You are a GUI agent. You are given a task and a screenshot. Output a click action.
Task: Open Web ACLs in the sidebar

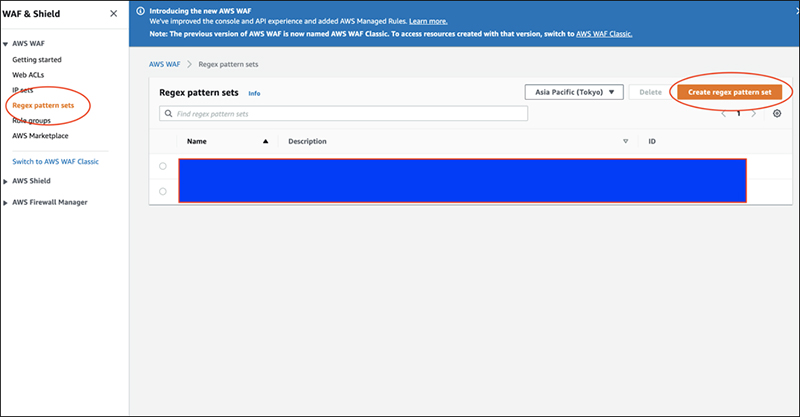28,75
